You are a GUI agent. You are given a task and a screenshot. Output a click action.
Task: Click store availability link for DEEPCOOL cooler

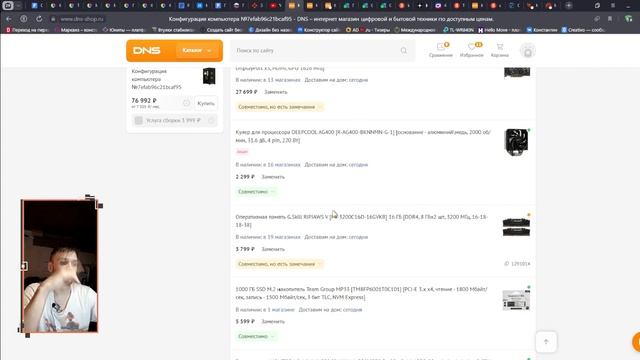tap(284, 165)
